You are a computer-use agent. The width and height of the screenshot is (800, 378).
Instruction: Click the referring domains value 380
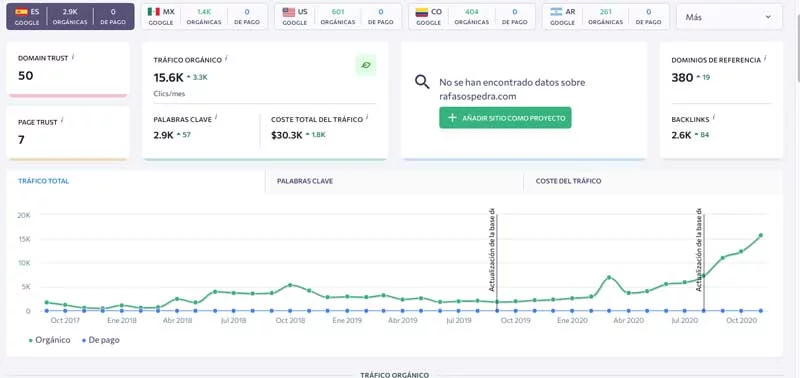tap(682, 78)
